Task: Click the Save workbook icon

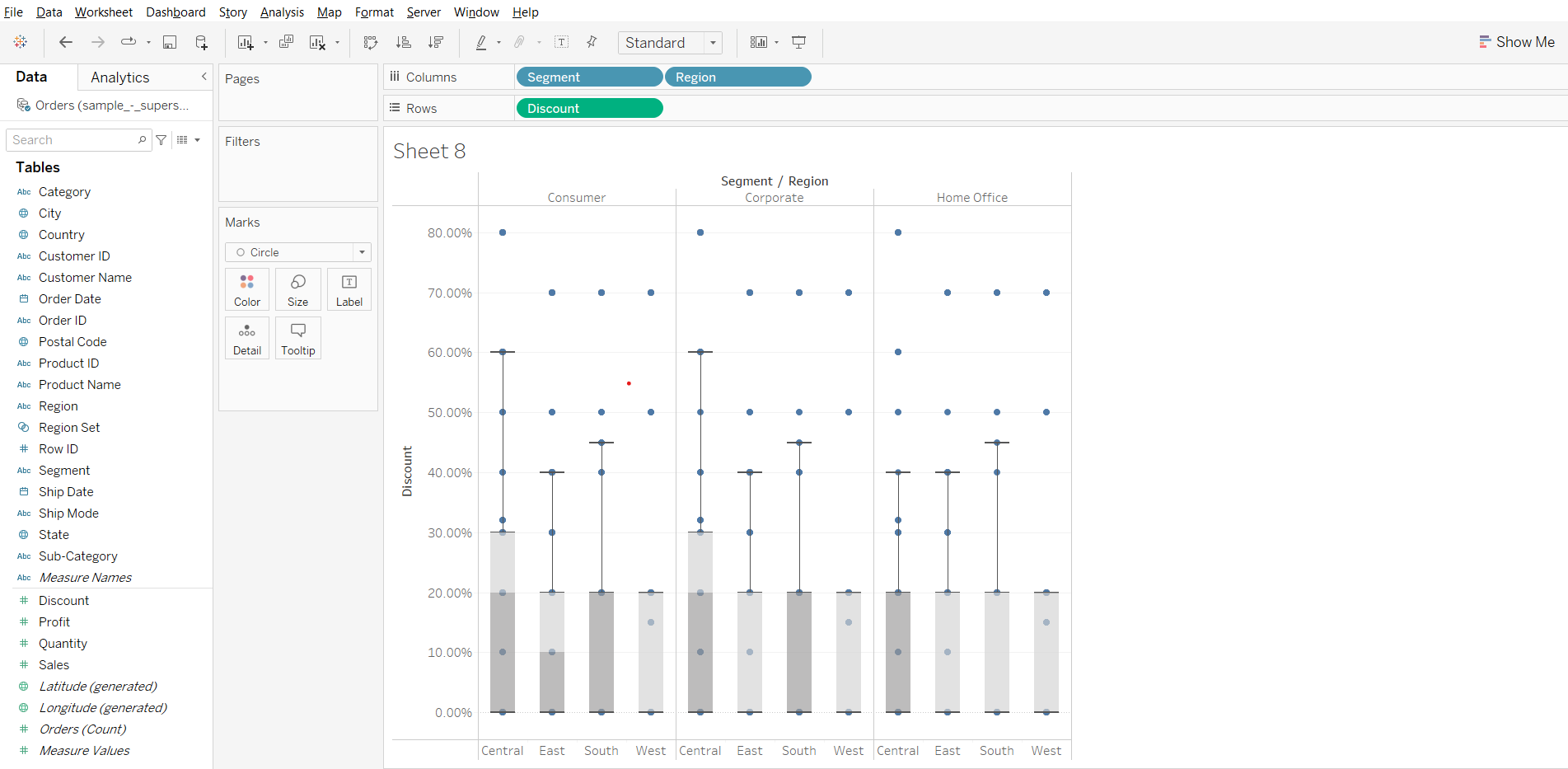Action: click(170, 42)
